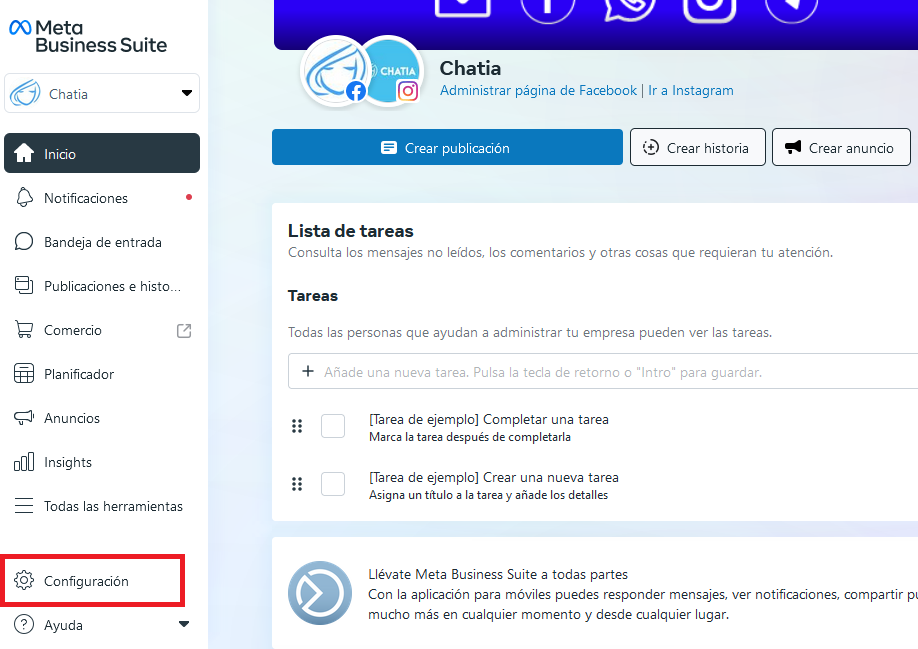
Task: Follow Administrar página de Facebook link
Action: coord(538,90)
